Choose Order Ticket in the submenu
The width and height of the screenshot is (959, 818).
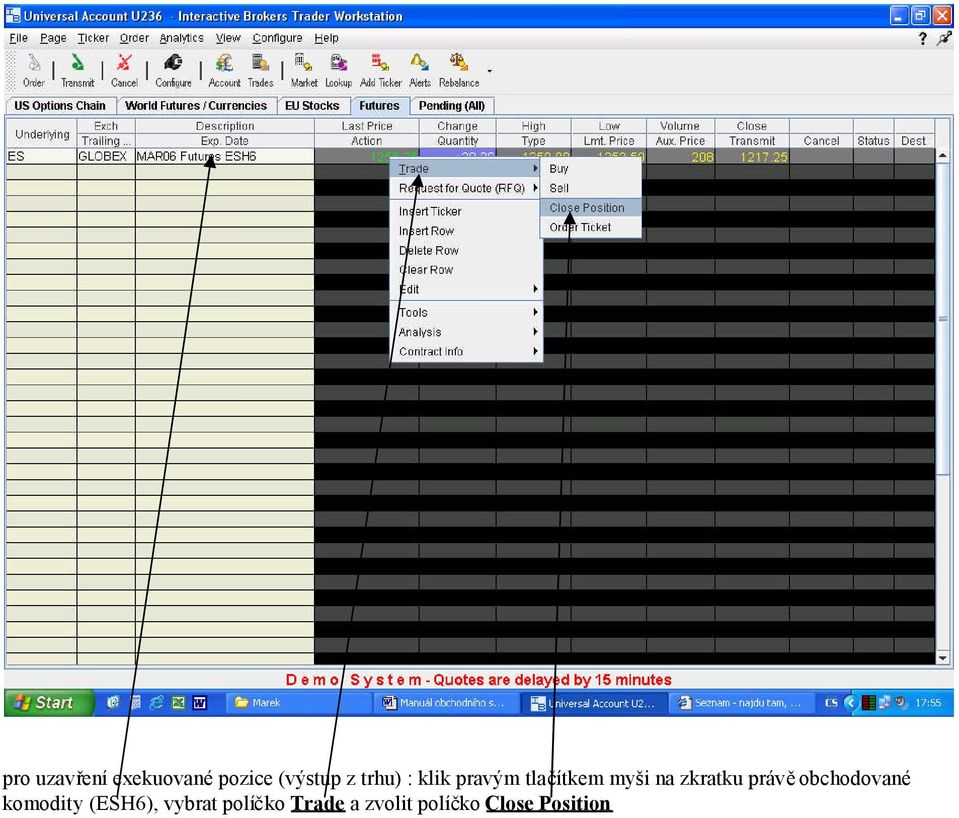(x=591, y=227)
